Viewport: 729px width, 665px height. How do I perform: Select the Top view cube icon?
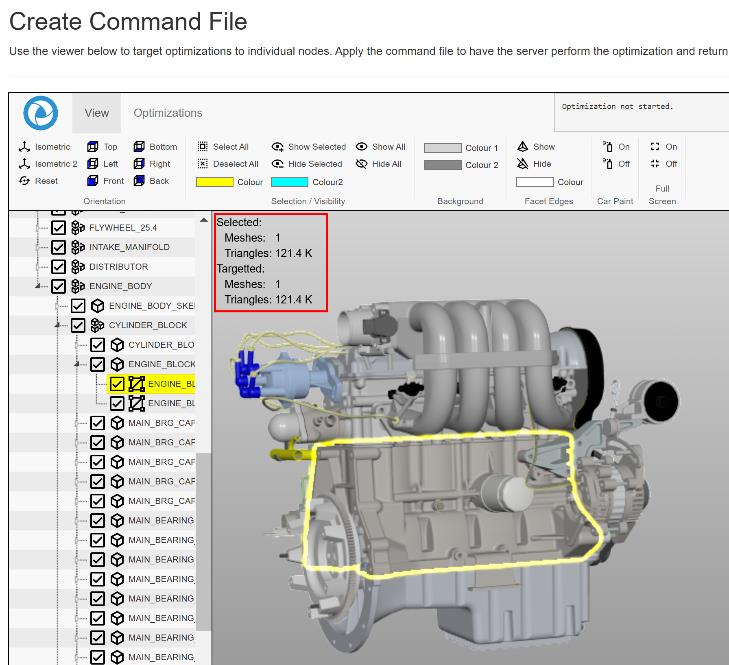coord(93,147)
